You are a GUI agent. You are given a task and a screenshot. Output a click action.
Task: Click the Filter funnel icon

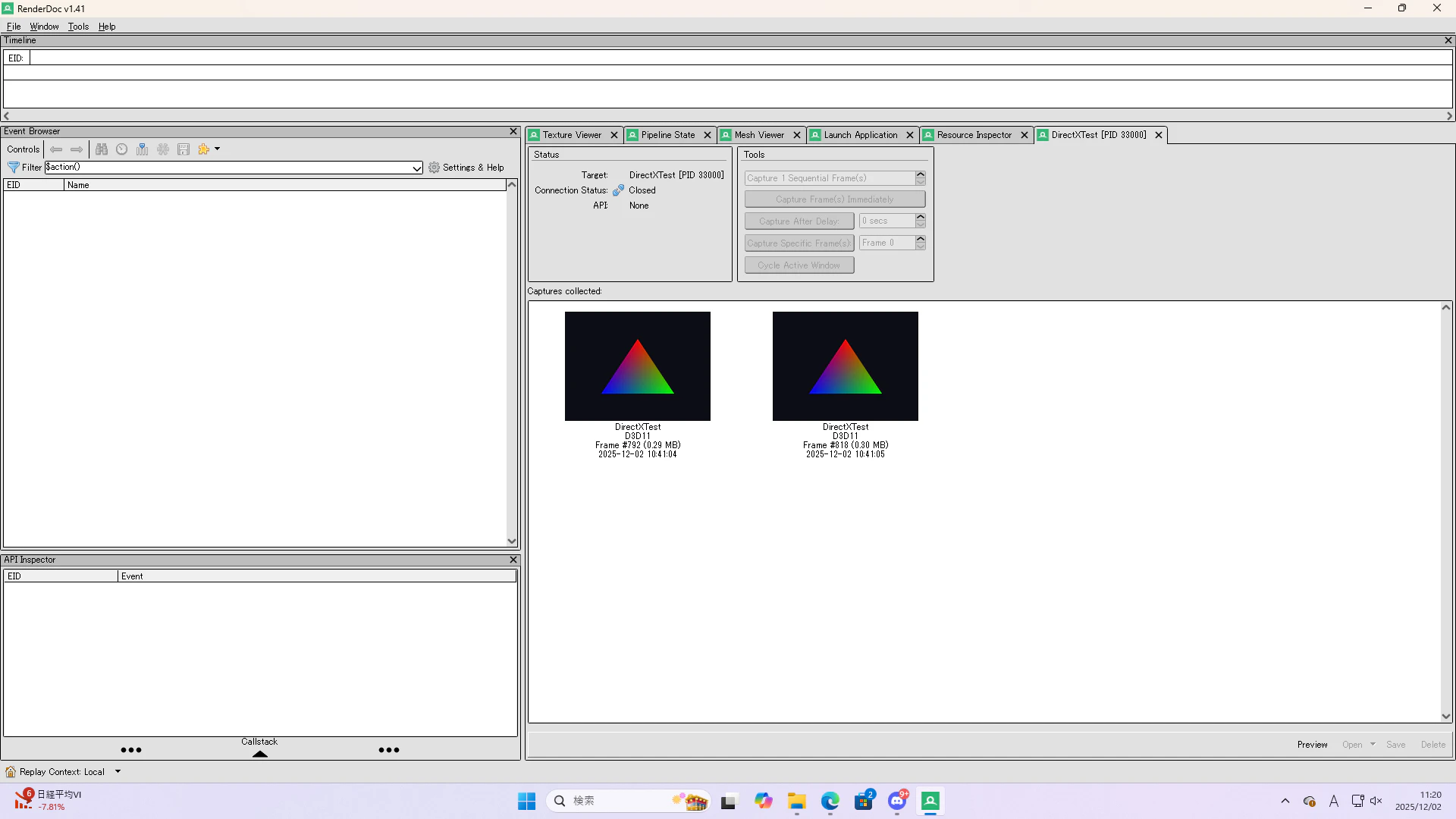coord(13,168)
